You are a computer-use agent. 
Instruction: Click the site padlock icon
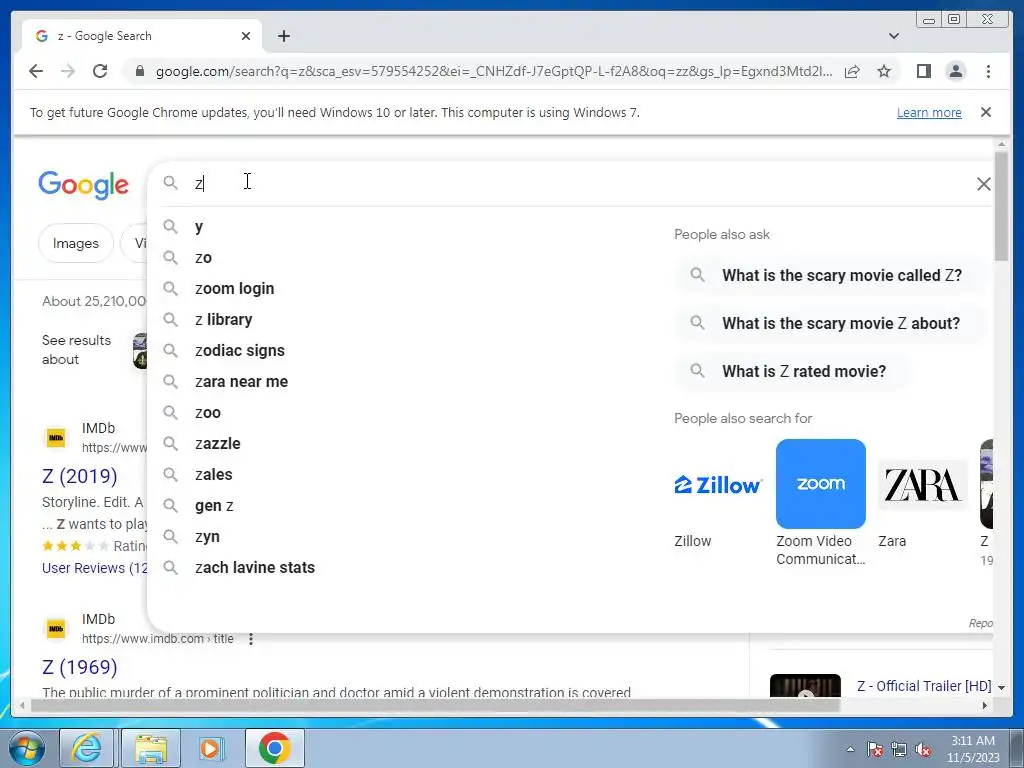point(139,71)
